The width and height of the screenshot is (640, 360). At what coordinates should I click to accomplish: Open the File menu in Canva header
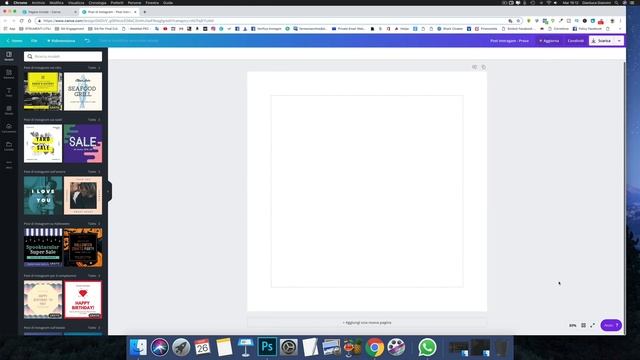[34, 41]
